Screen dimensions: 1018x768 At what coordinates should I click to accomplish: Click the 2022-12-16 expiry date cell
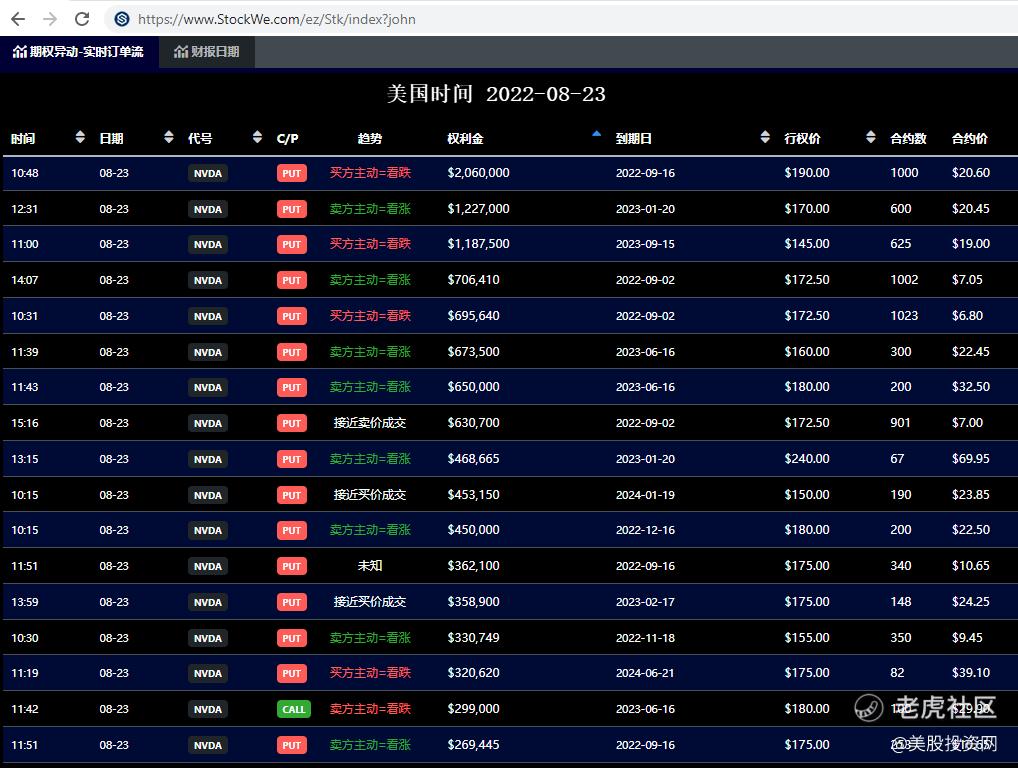[x=645, y=530]
